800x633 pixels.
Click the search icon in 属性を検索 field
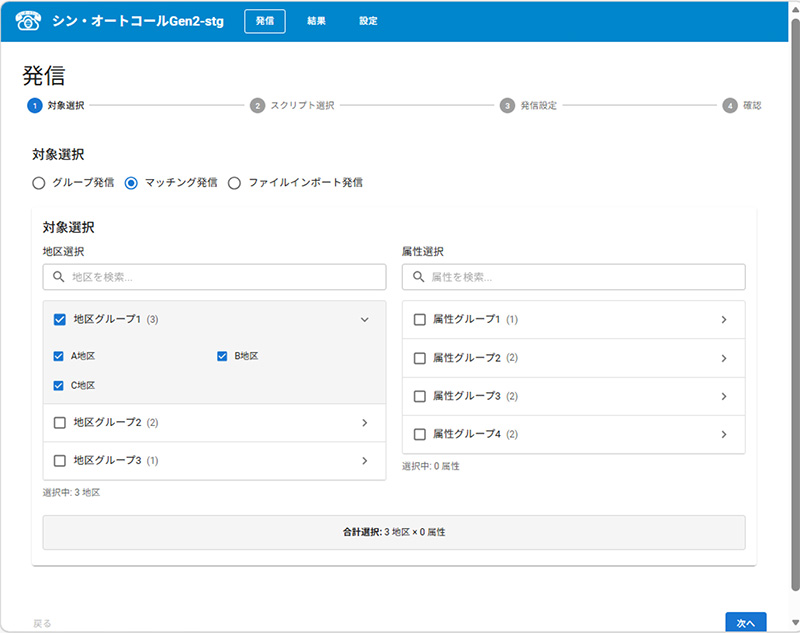pos(418,277)
